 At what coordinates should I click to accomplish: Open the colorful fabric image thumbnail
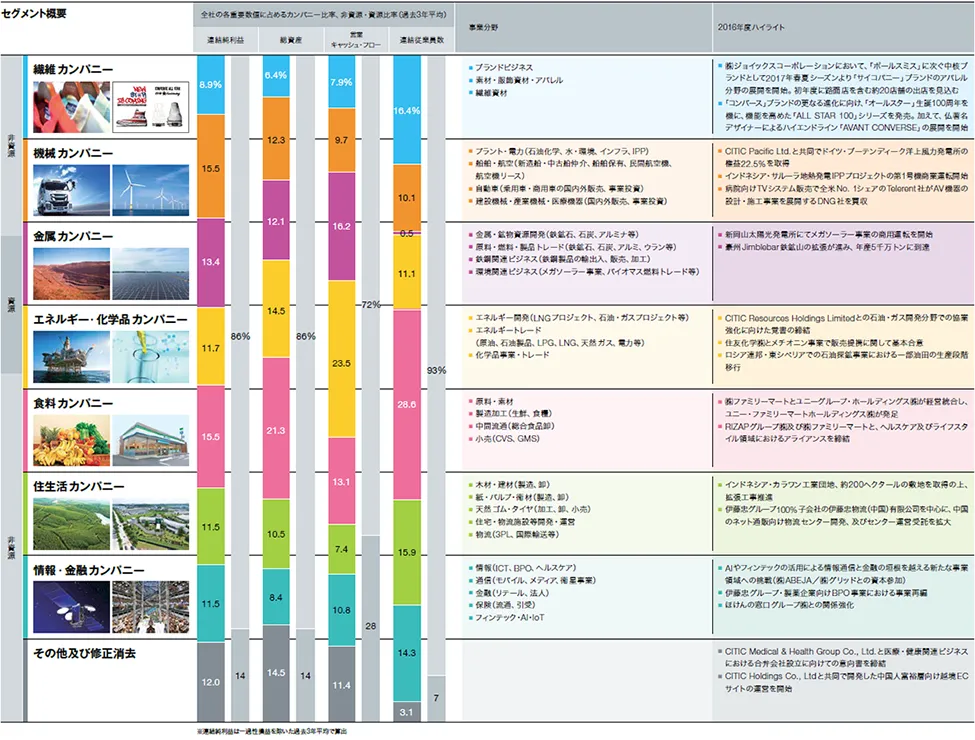pos(72,107)
